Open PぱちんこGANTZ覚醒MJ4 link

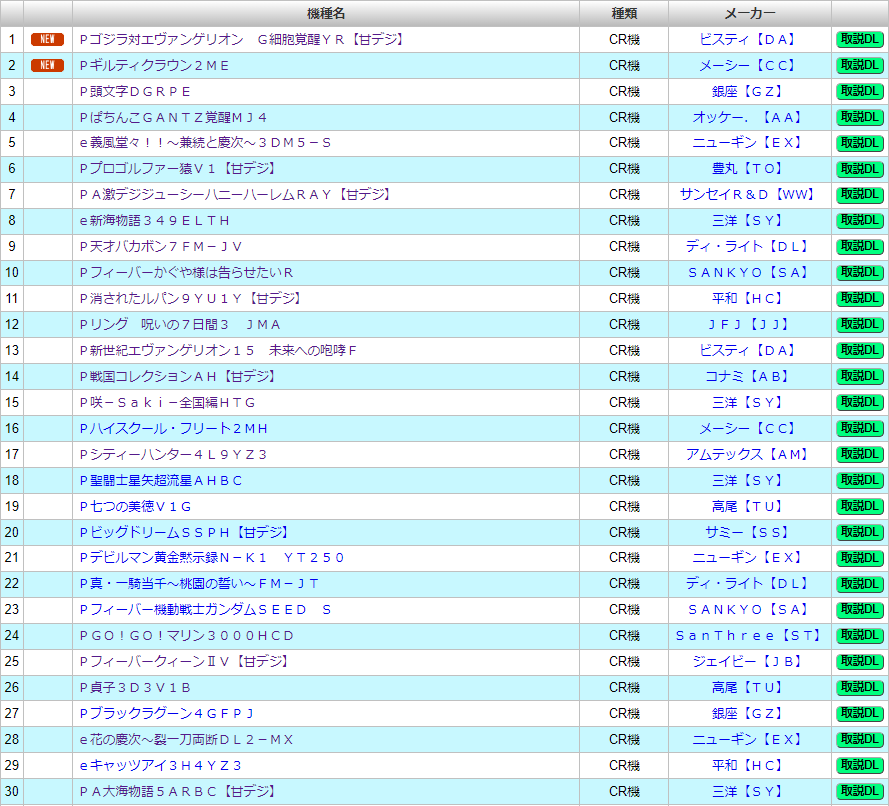pyautogui.click(x=173, y=117)
